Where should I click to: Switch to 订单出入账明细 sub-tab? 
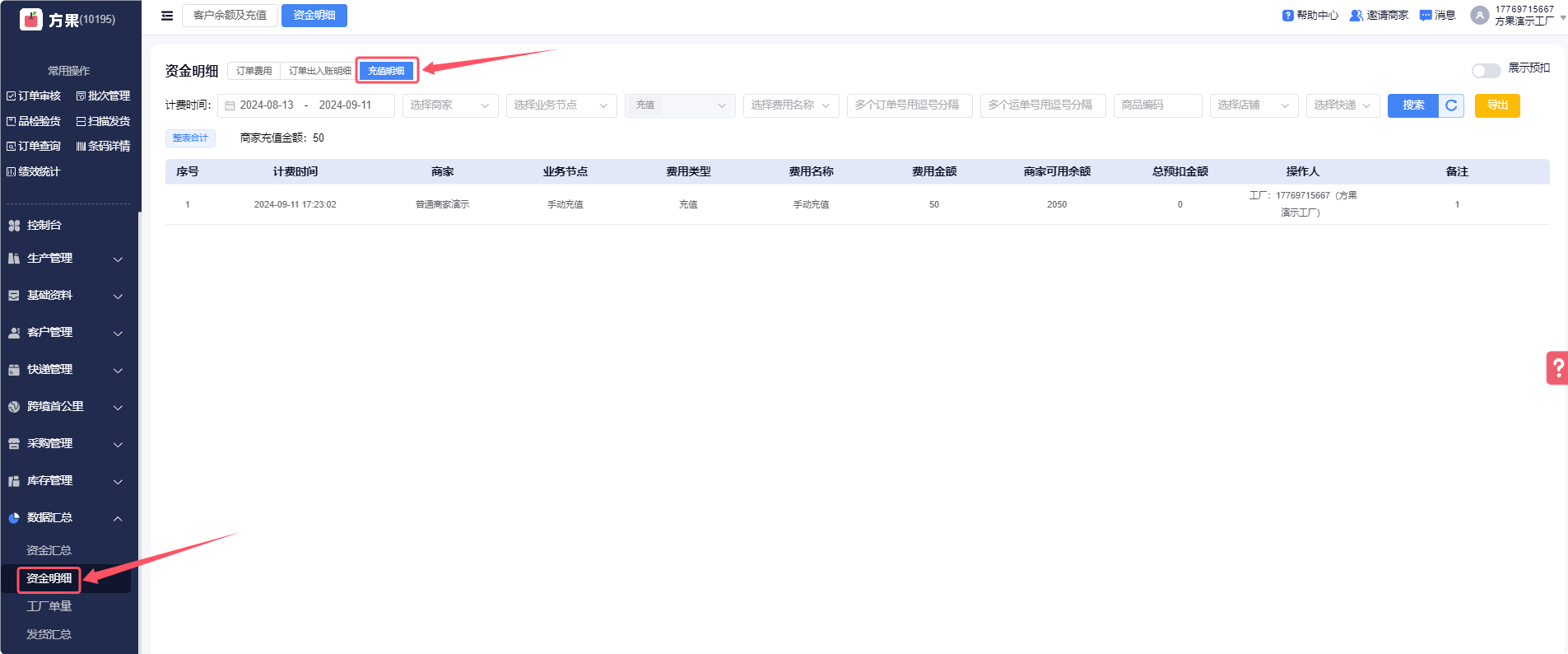point(320,71)
